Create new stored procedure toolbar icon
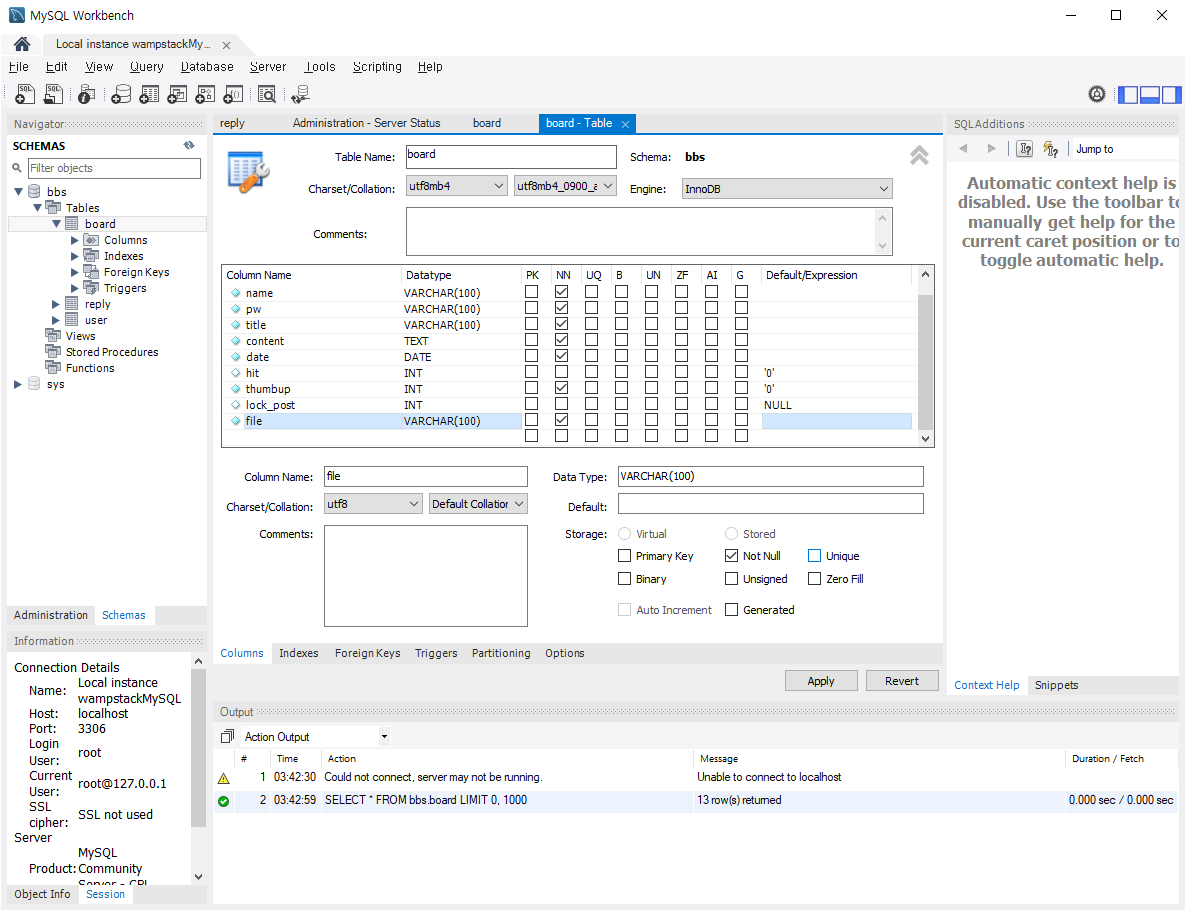This screenshot has width=1186, height=911. pyautogui.click(x=205, y=94)
